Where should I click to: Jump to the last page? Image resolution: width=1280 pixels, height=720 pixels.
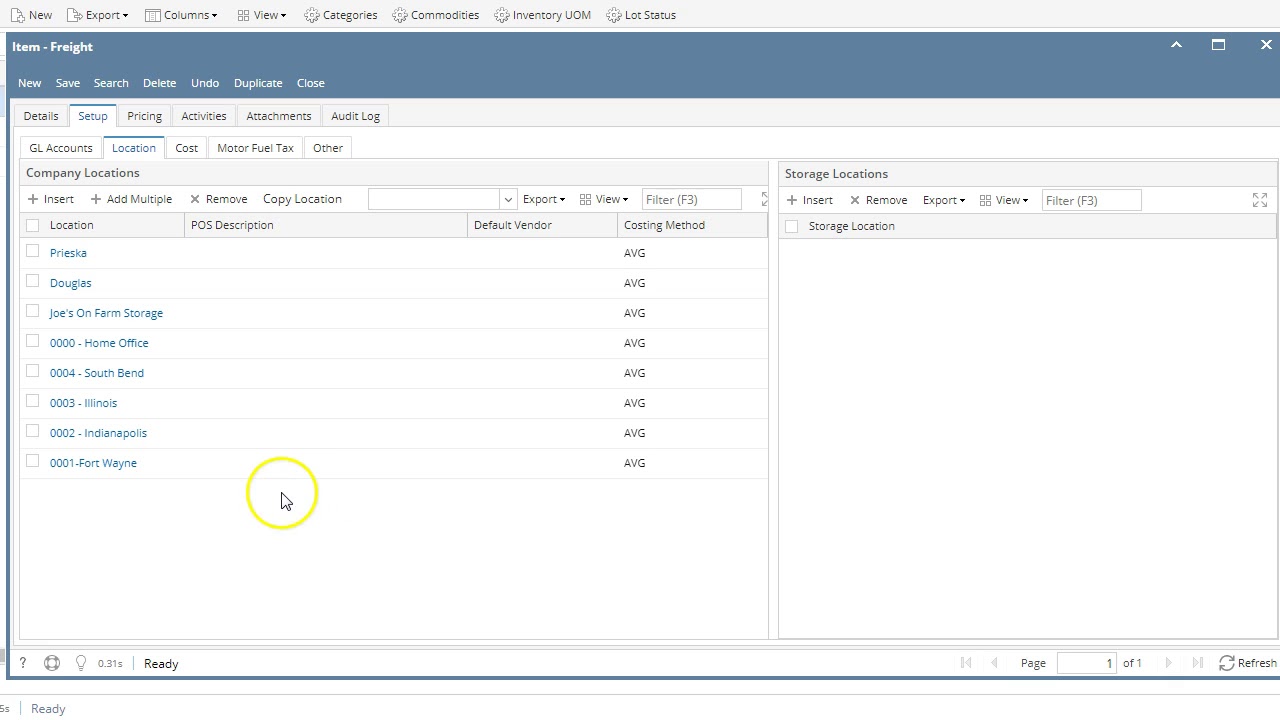[x=1197, y=663]
